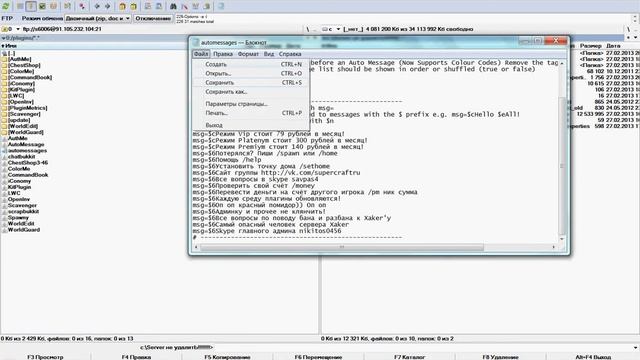640x360 pixels.
Task: Open right panel directory history arrow
Action: 636,38
